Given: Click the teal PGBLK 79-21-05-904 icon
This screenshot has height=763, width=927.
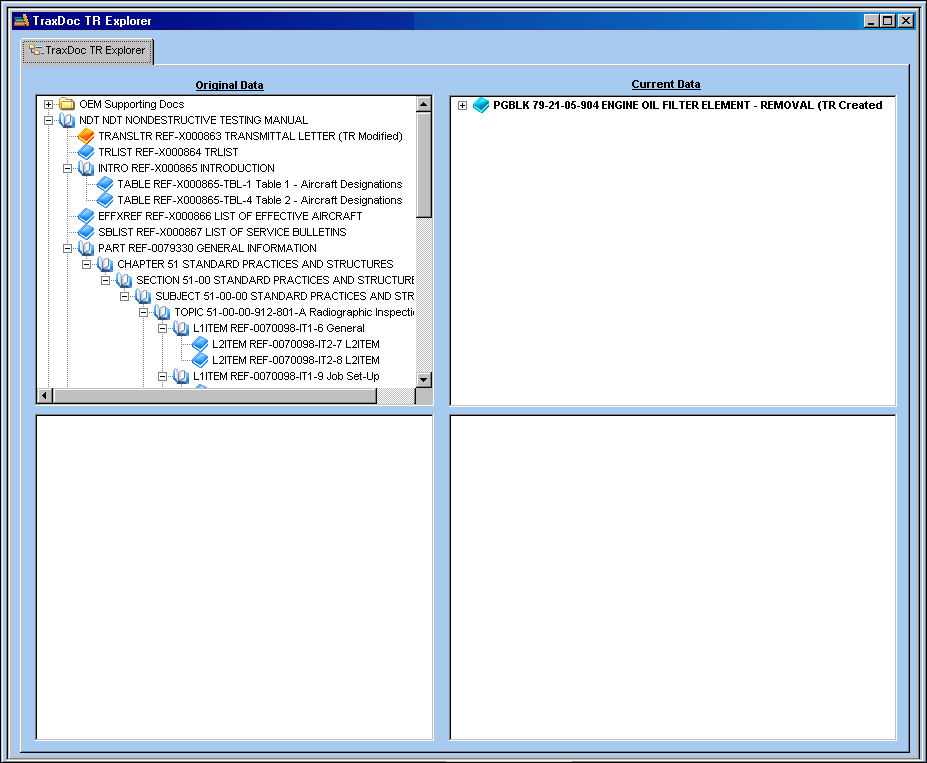Looking at the screenshot, I should (x=481, y=105).
